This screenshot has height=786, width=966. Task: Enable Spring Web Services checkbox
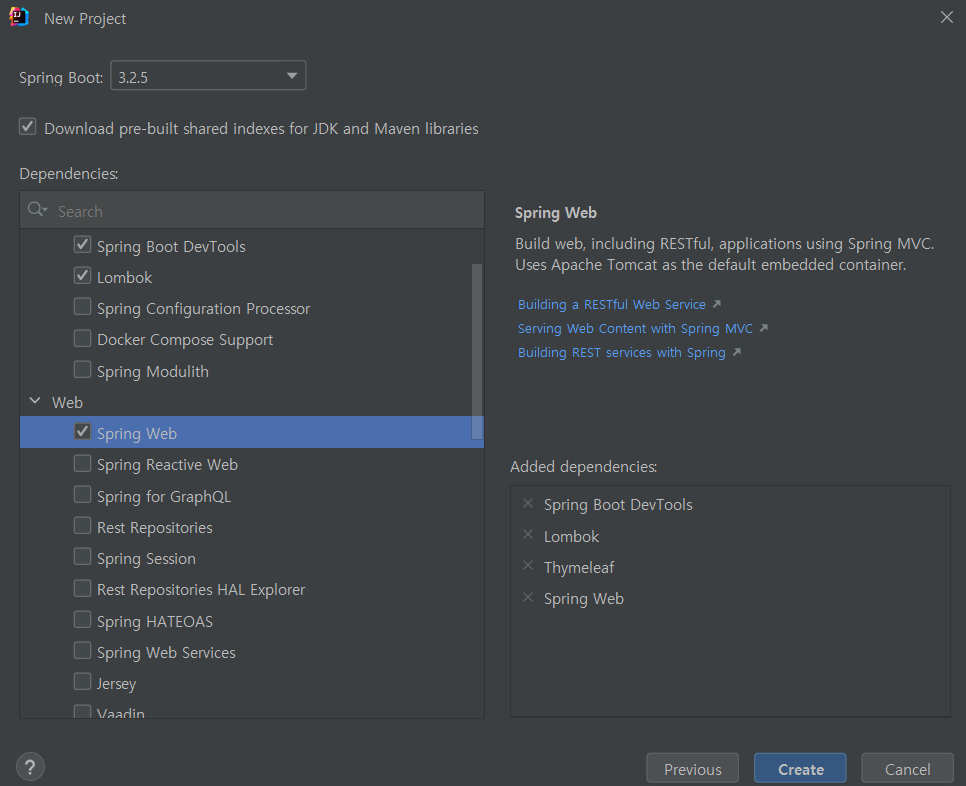[x=83, y=650]
